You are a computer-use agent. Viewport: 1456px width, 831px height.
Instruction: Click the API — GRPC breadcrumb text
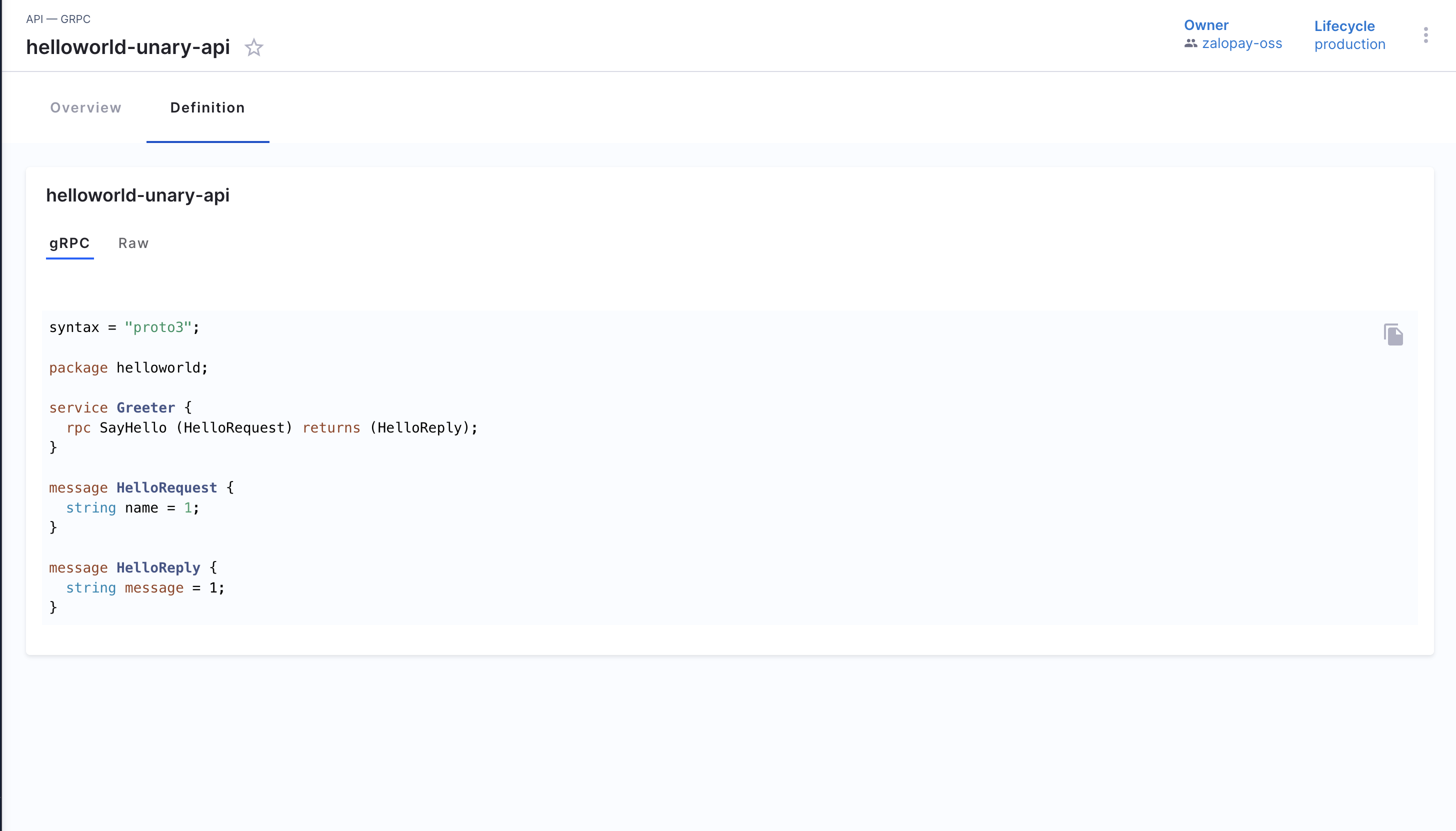58,19
